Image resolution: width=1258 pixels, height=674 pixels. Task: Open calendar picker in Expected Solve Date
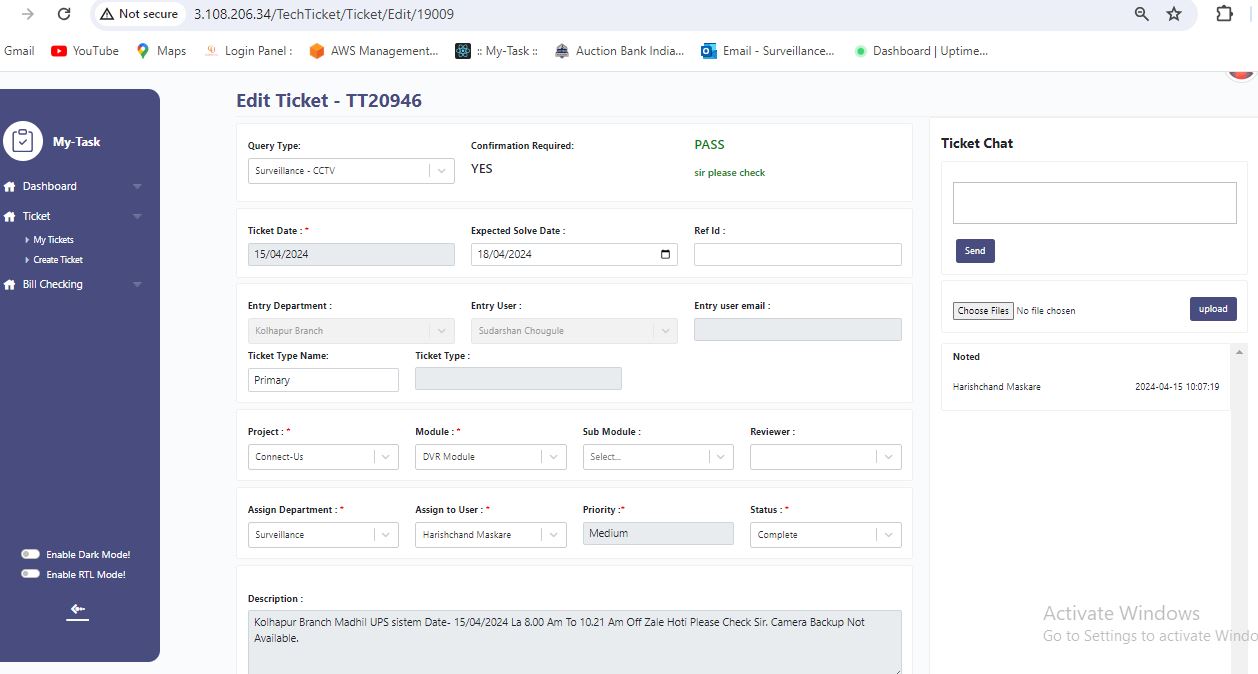click(x=666, y=254)
